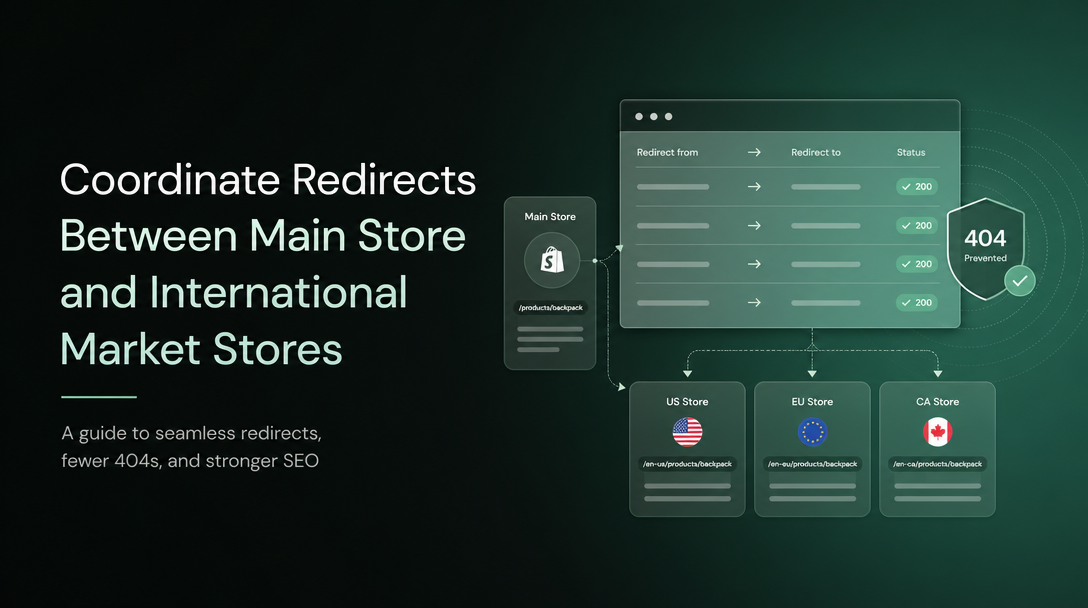Click the "Coordinate Redirects" headline line
The image size is (1088, 608).
coord(268,180)
